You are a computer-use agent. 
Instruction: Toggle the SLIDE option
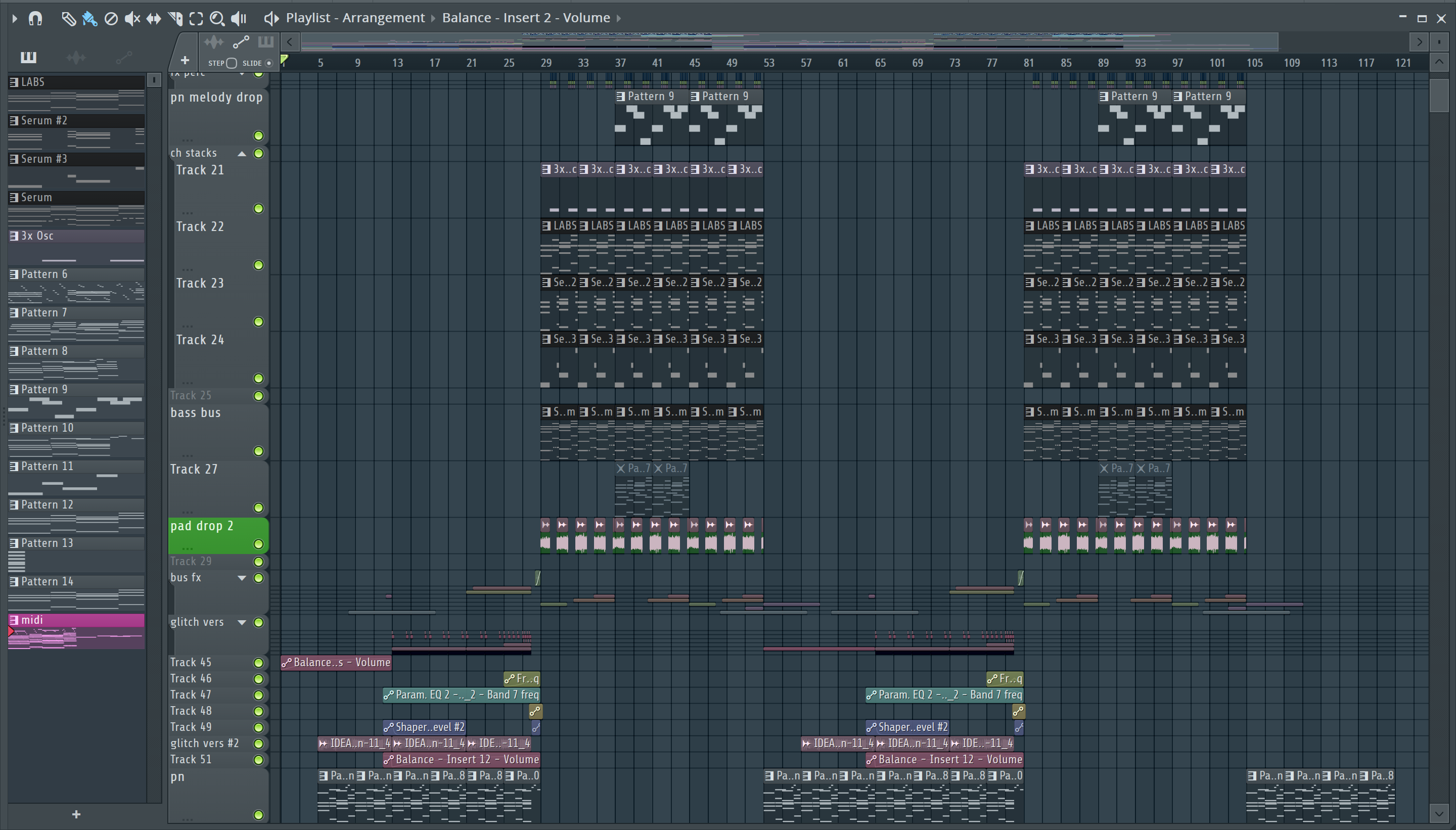[269, 63]
